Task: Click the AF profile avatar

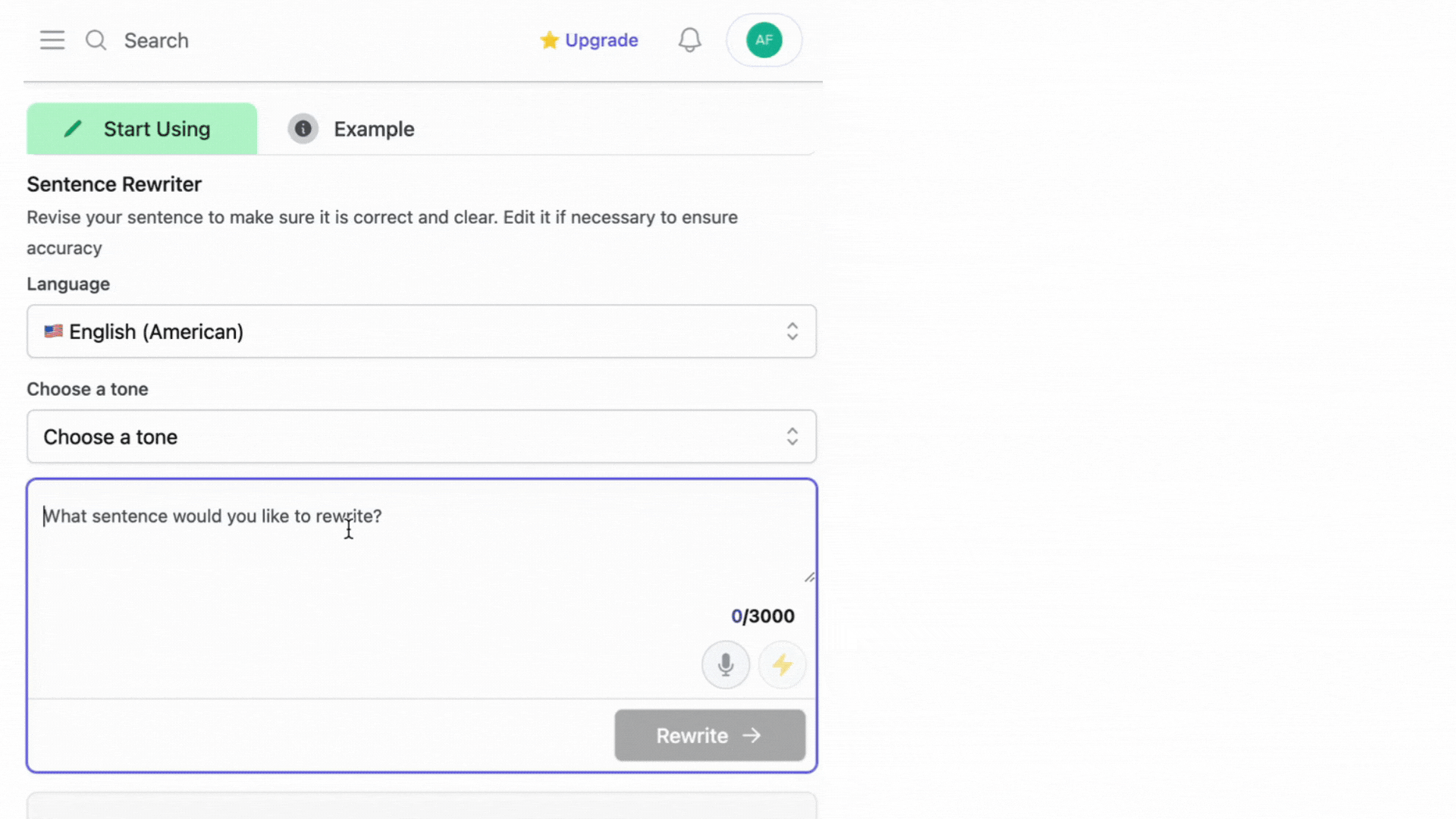Action: click(764, 40)
